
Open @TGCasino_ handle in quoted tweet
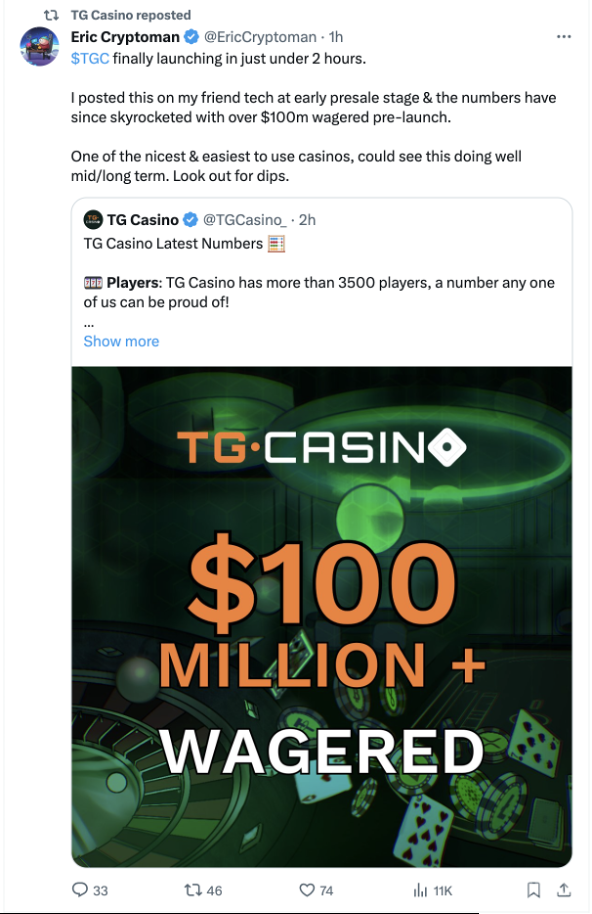tap(244, 220)
